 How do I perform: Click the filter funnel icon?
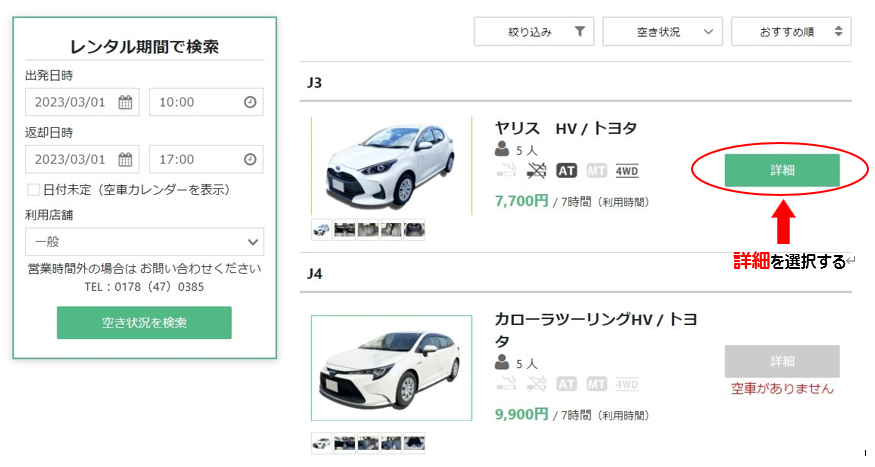[580, 32]
